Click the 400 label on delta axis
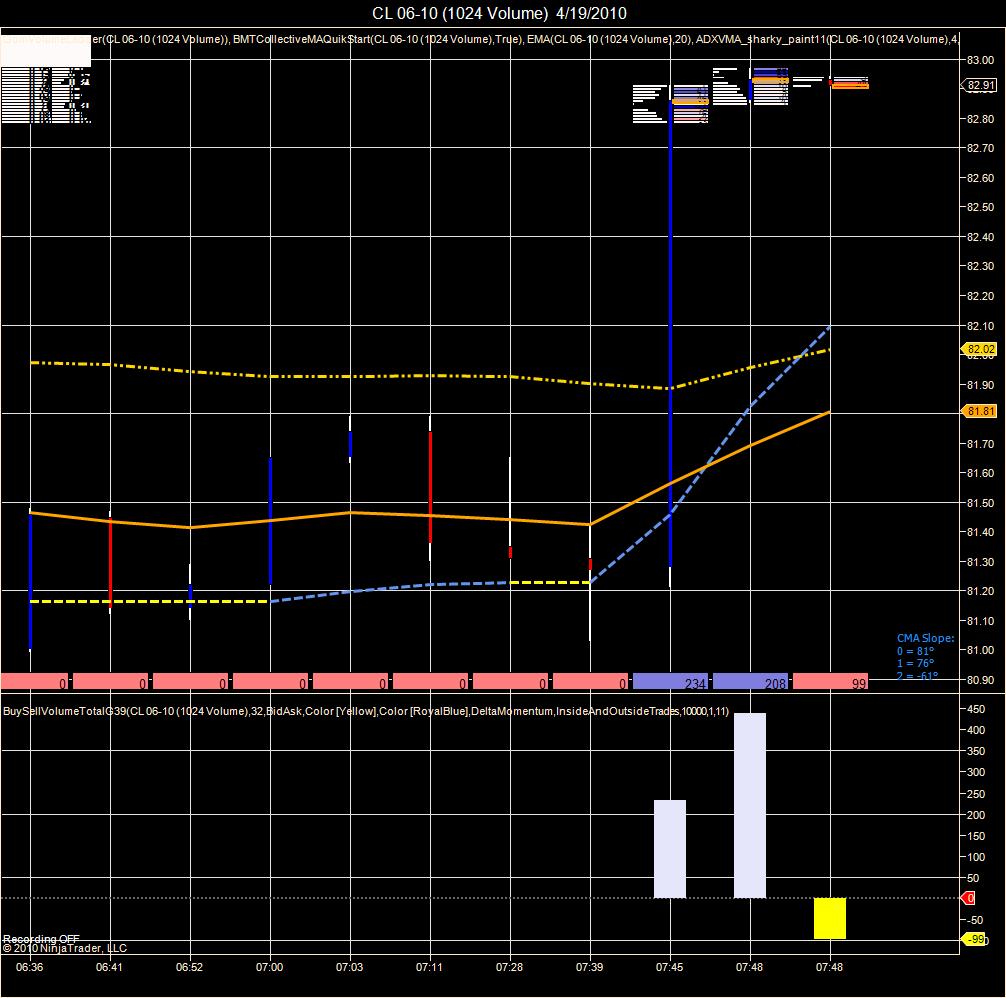Image resolution: width=1006 pixels, height=998 pixels. [976, 729]
